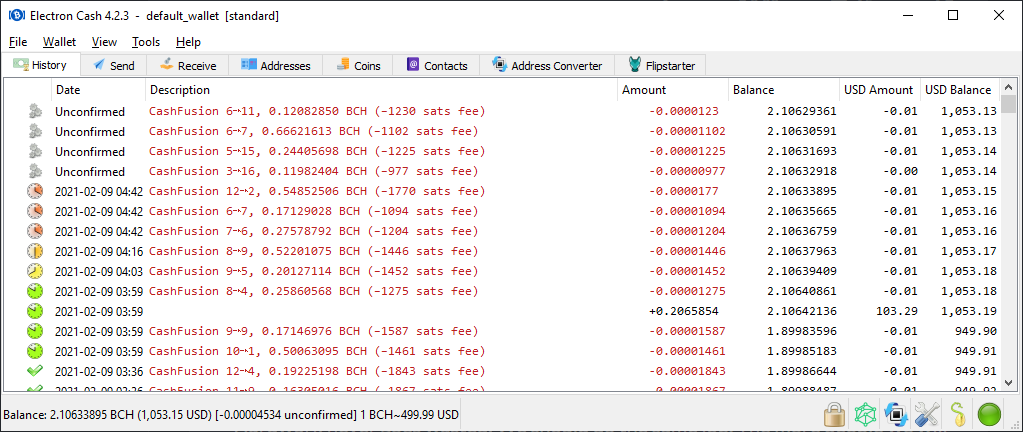Click the clock icon of CashFusion 8→9 row

(x=35, y=251)
